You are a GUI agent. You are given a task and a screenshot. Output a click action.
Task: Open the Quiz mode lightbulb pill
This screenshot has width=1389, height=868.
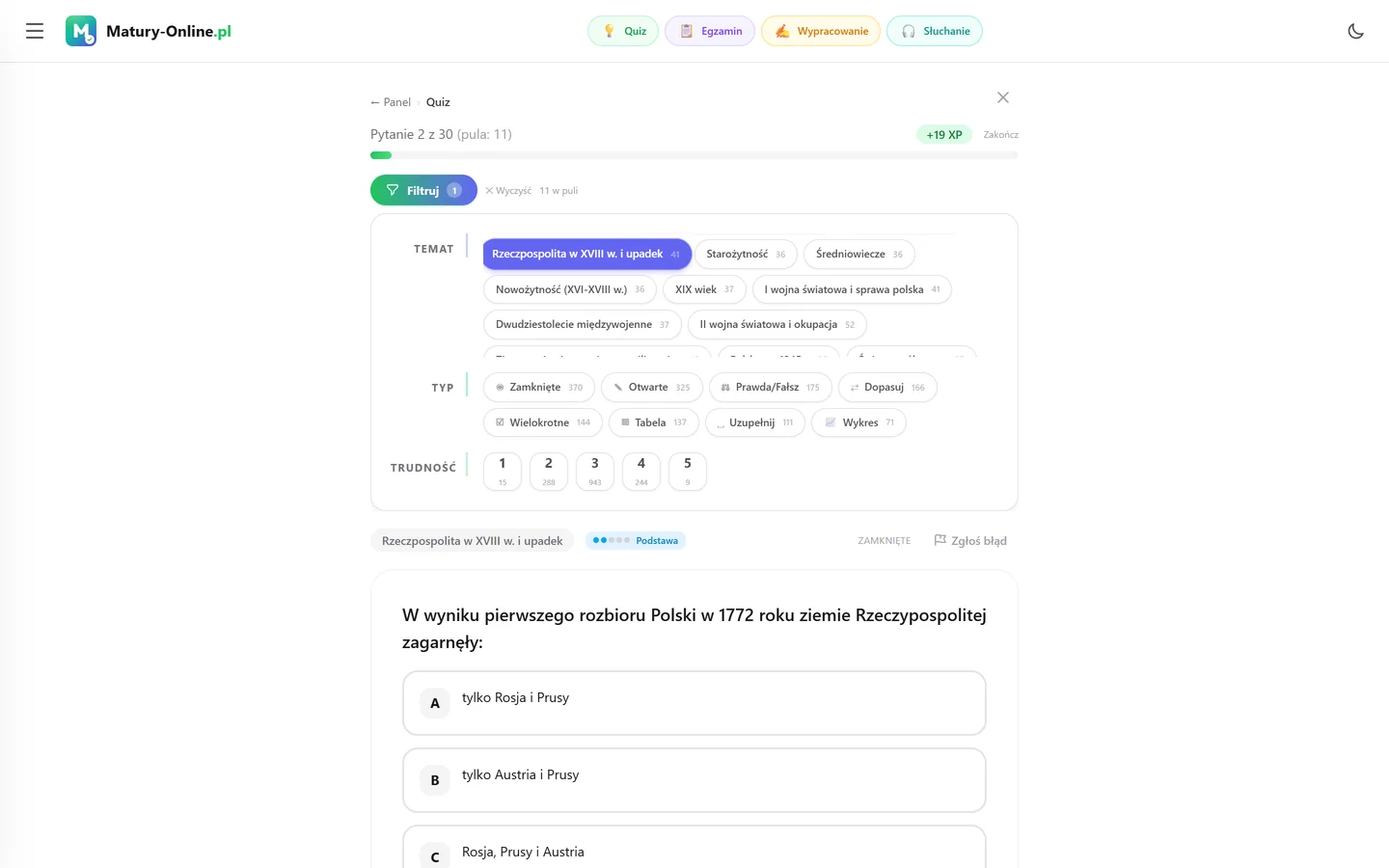pyautogui.click(x=623, y=31)
